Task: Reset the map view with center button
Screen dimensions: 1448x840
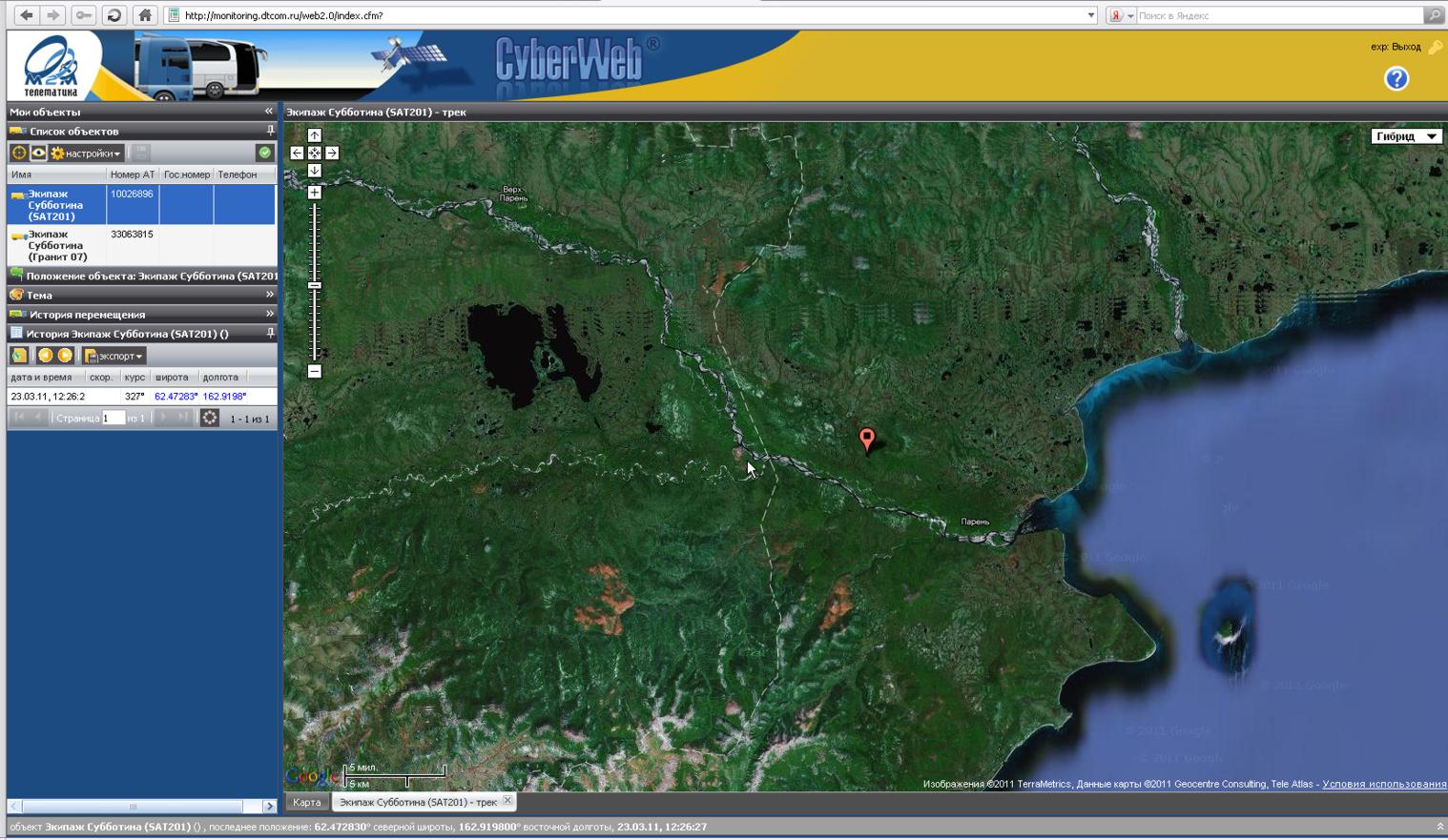Action: point(315,153)
